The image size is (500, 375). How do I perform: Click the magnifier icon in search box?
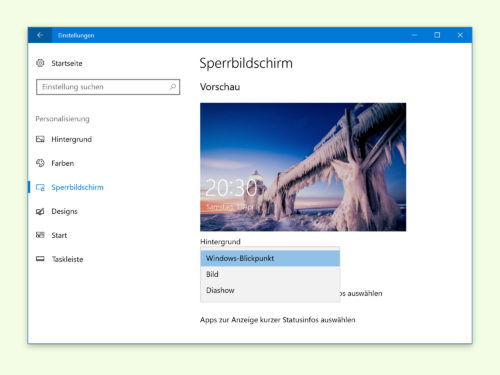click(x=173, y=87)
